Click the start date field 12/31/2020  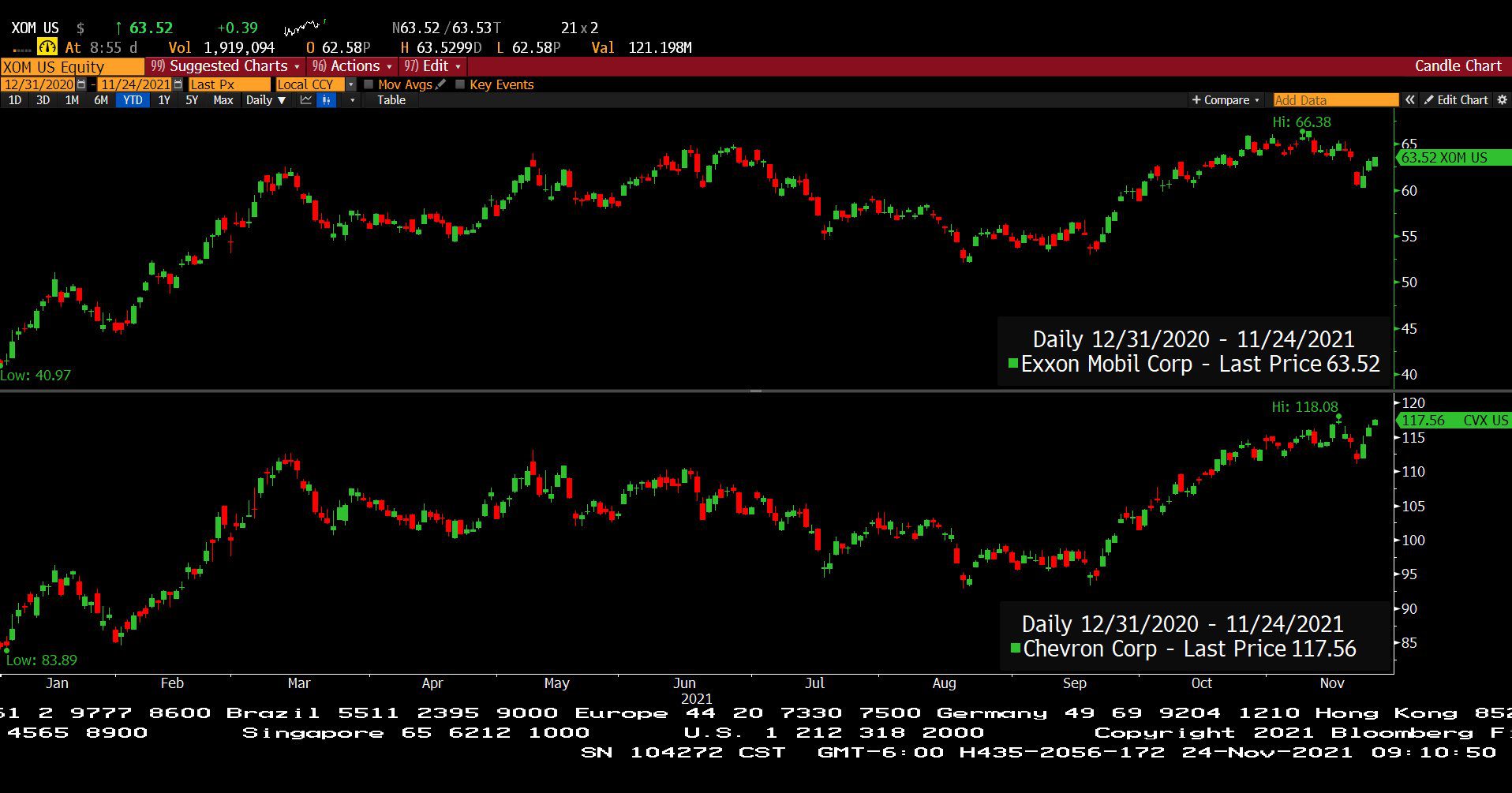point(38,84)
